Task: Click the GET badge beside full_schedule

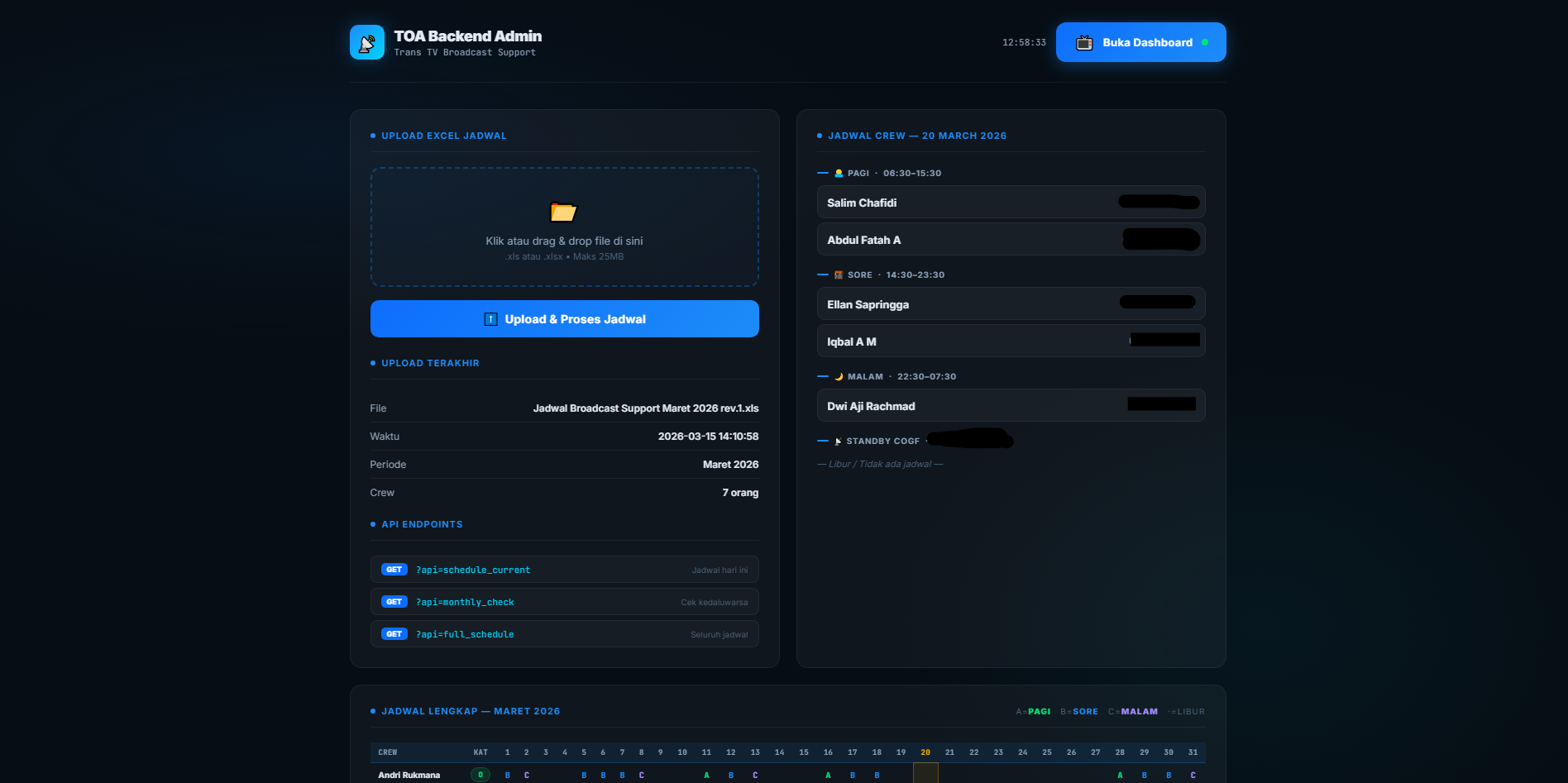Action: coord(394,634)
